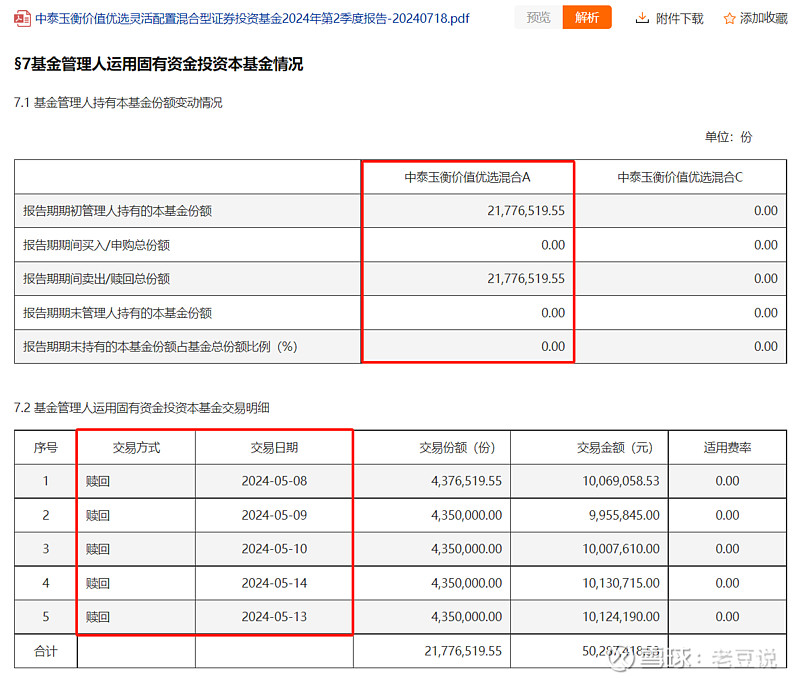Select the 混合A value in the 期初 row
The image size is (800, 683).
click(526, 211)
